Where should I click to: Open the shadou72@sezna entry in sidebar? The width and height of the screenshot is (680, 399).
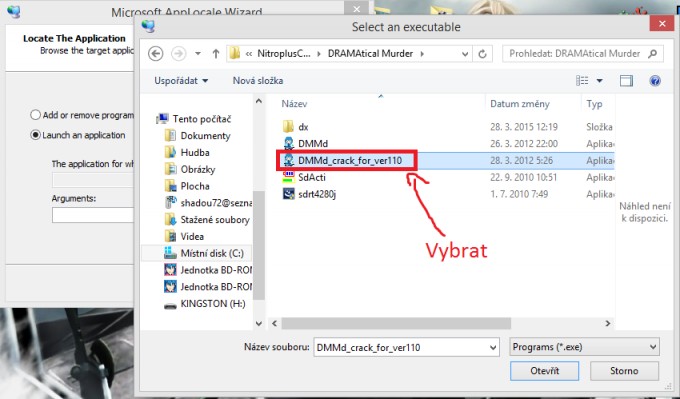(216, 203)
